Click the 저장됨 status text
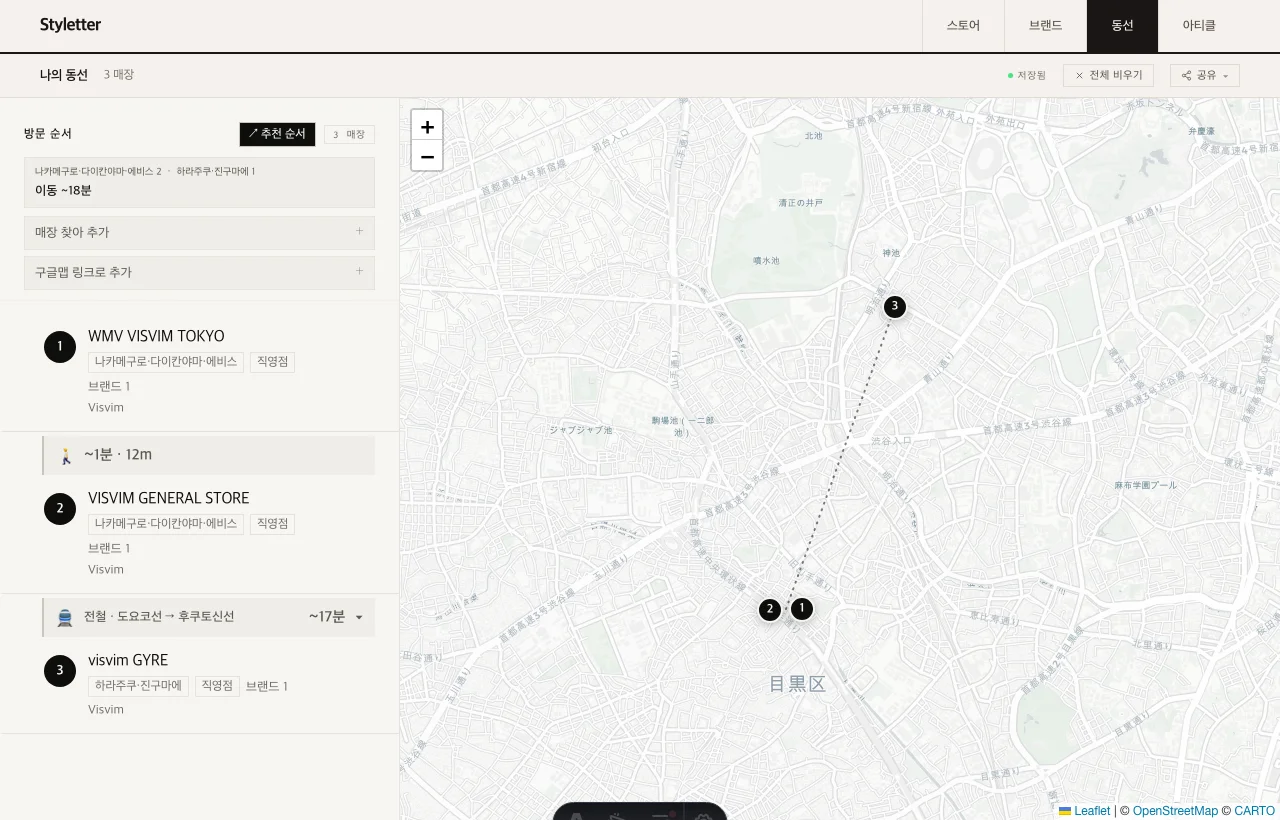Viewport: 1280px width, 820px height. pyautogui.click(x=1032, y=76)
